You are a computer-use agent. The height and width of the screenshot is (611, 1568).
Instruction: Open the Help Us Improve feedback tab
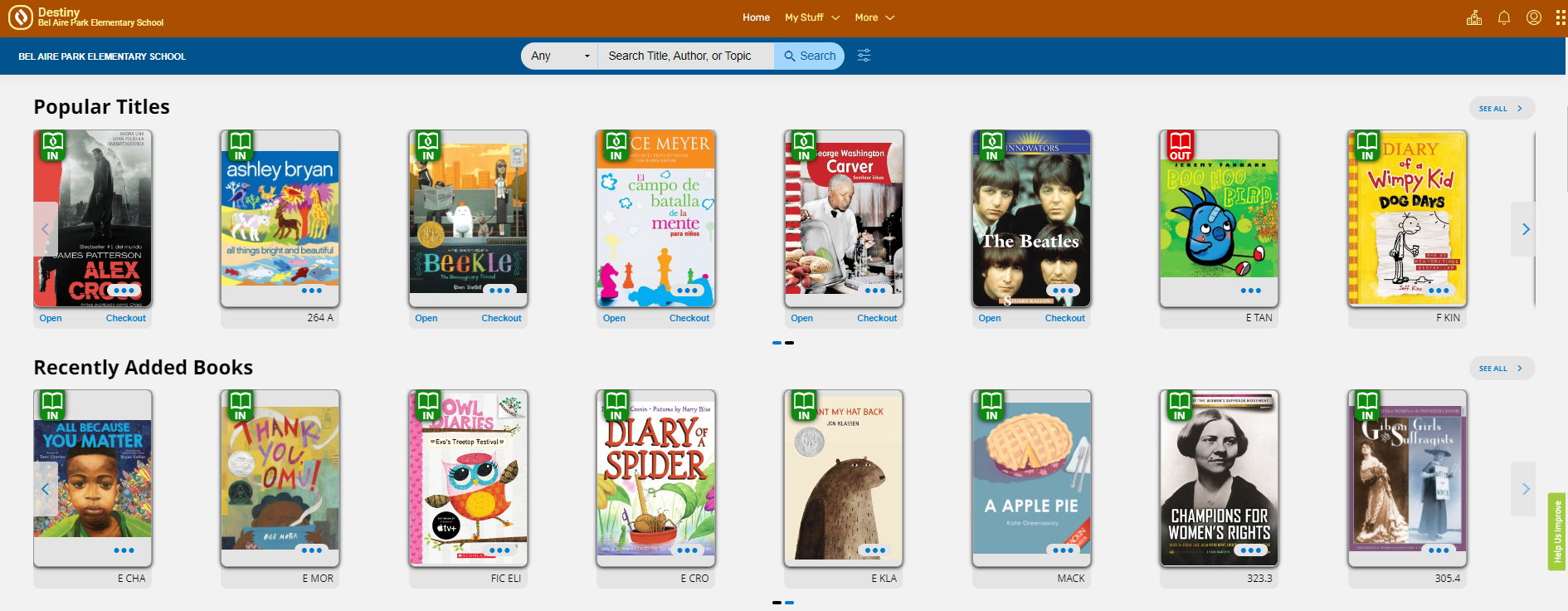tap(1557, 532)
